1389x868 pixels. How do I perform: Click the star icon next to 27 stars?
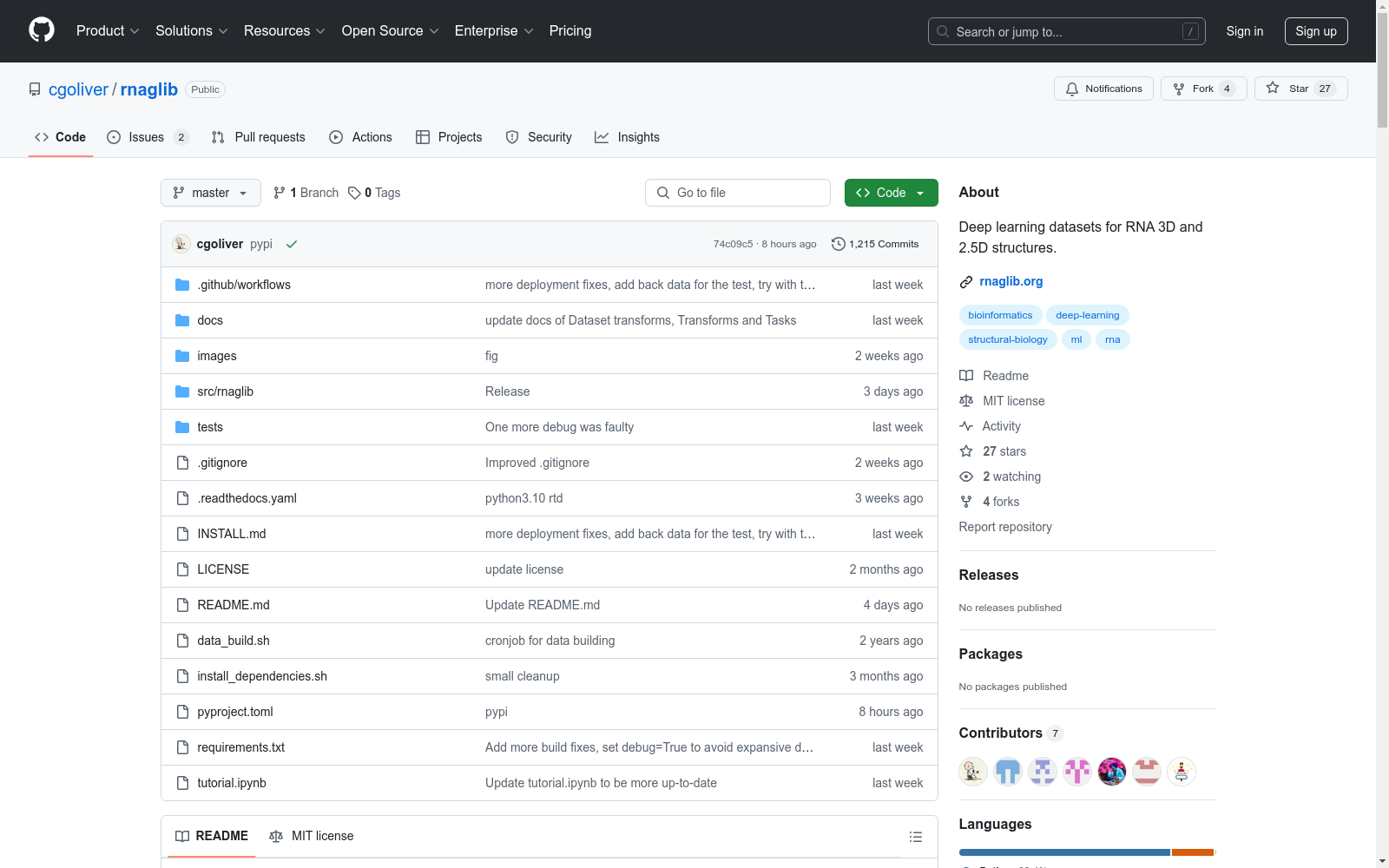point(966,451)
